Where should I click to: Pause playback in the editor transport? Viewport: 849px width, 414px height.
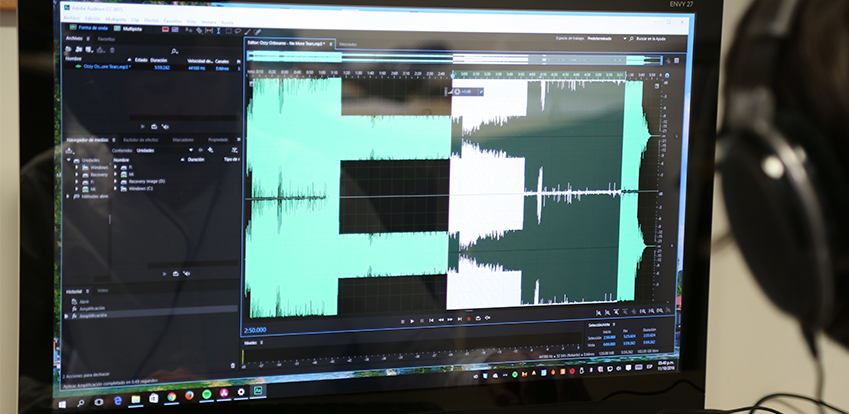[x=422, y=321]
